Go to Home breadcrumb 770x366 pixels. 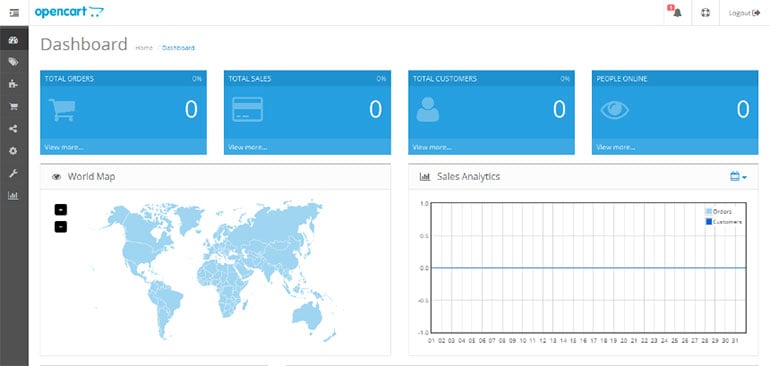click(x=144, y=48)
